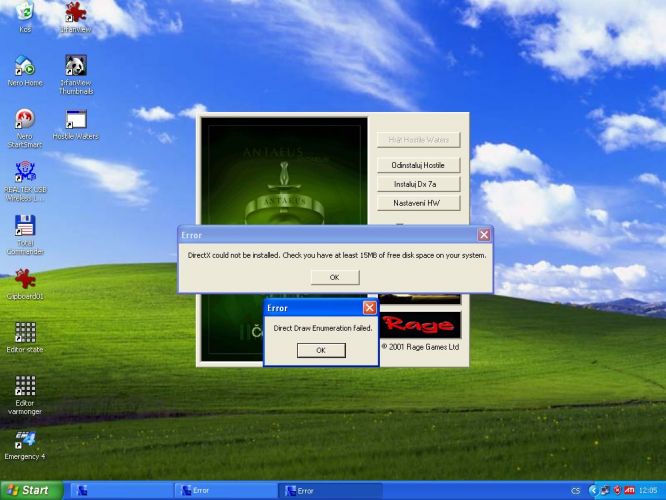Switch to the first unlabeled taskbar item

121,491
